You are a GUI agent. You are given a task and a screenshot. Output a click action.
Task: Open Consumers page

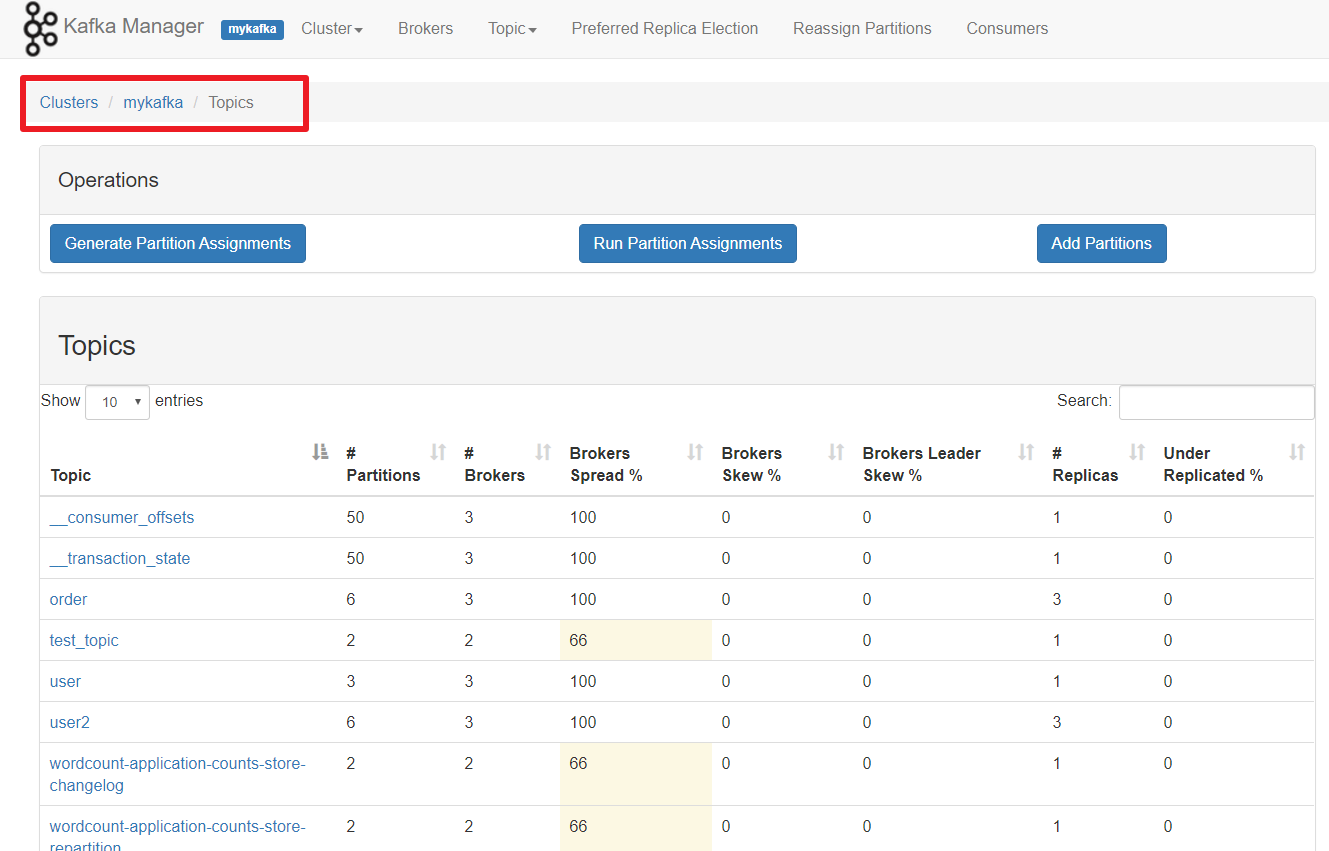(x=1007, y=29)
